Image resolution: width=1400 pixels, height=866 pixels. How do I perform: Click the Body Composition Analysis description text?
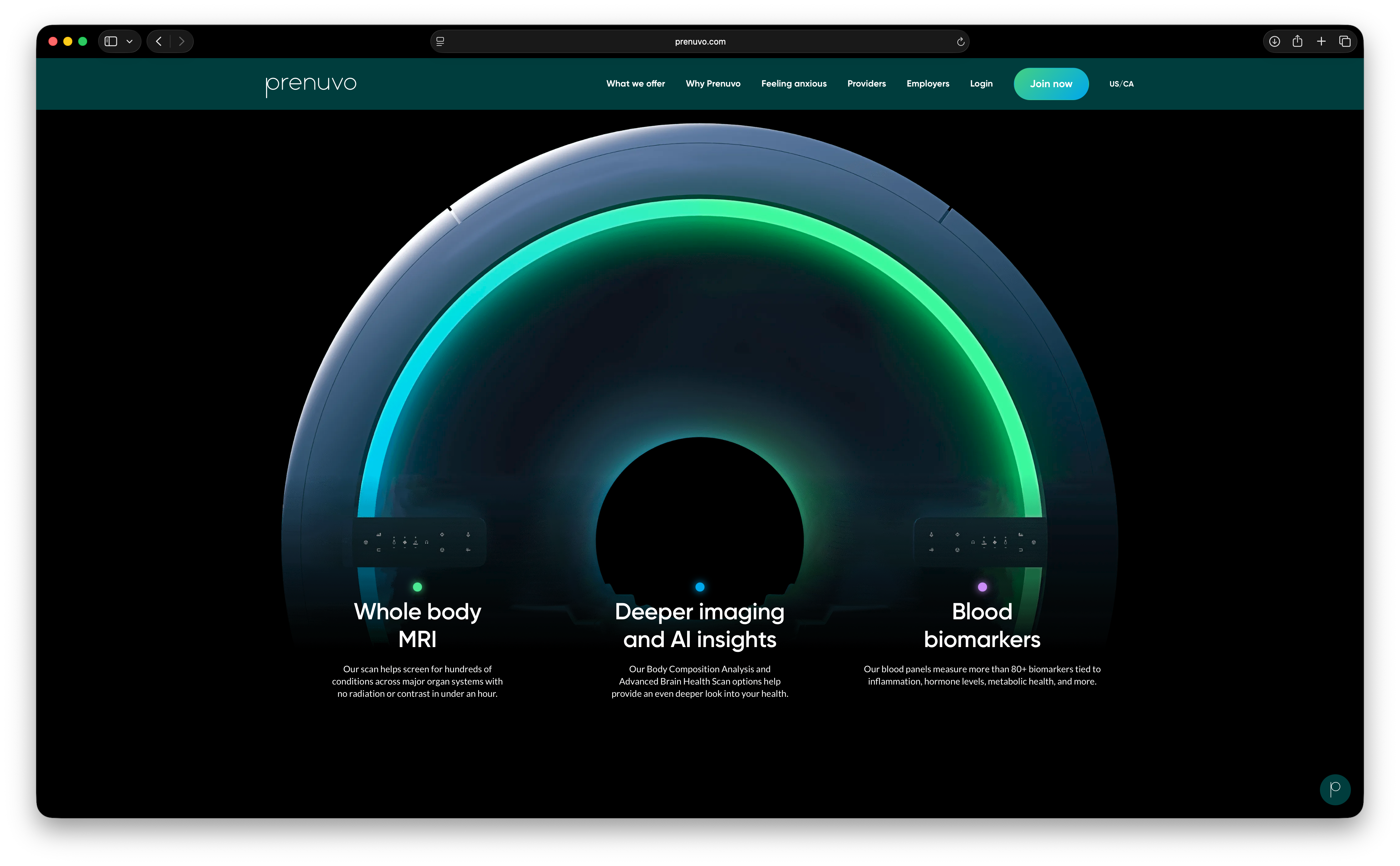[700, 681]
